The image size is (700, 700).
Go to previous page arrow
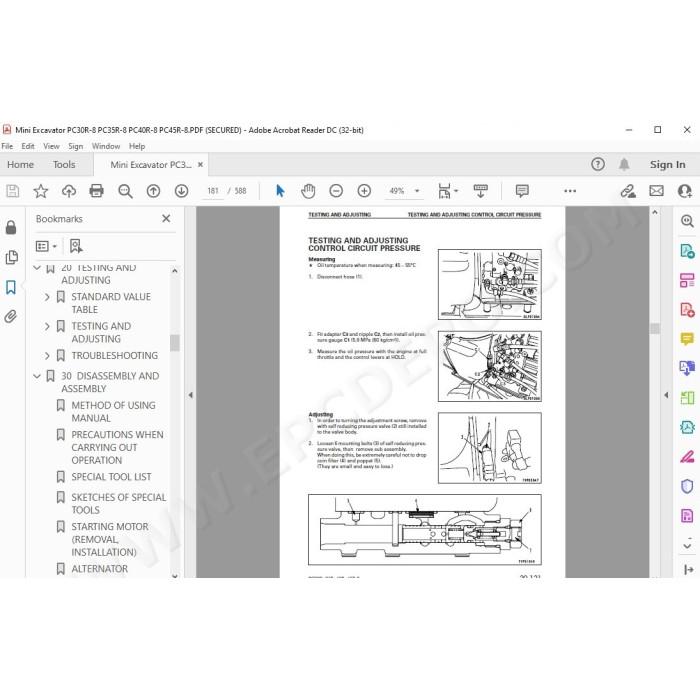click(x=153, y=191)
